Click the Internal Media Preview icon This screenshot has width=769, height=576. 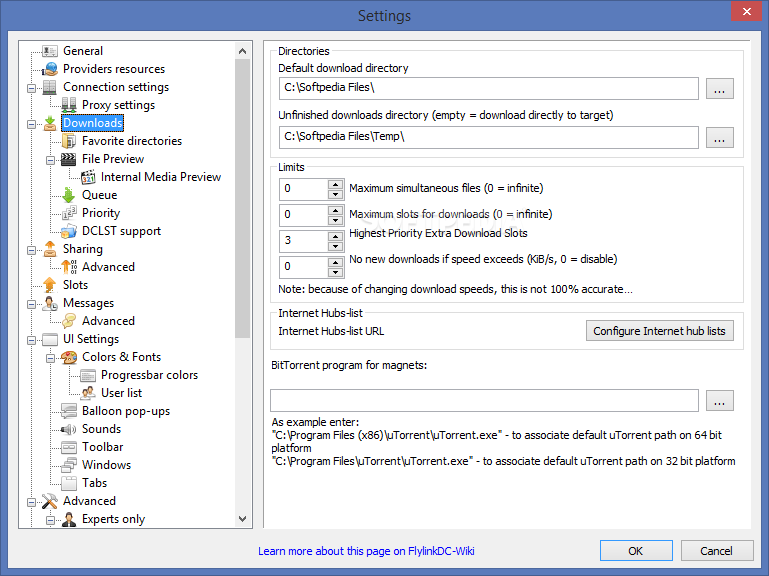pyautogui.click(x=88, y=177)
